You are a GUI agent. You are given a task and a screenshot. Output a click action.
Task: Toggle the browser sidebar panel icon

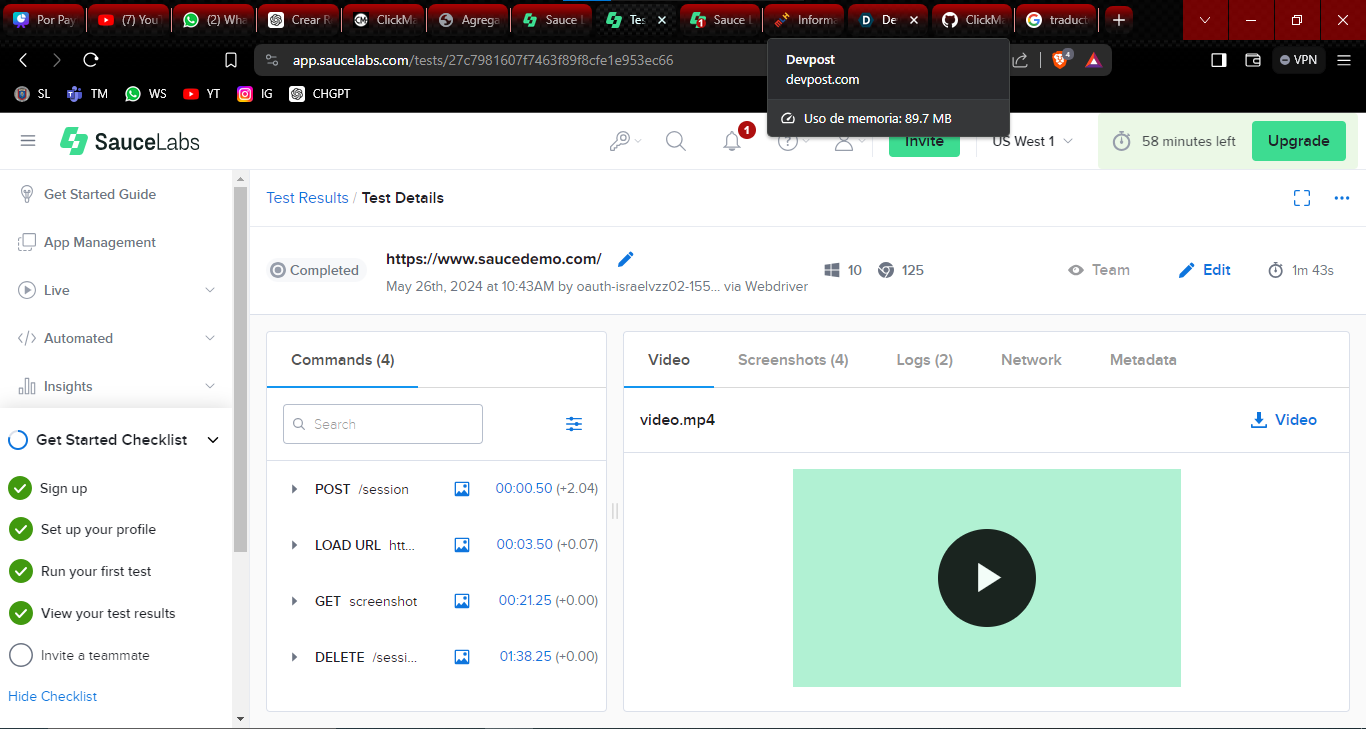pyautogui.click(x=1218, y=60)
